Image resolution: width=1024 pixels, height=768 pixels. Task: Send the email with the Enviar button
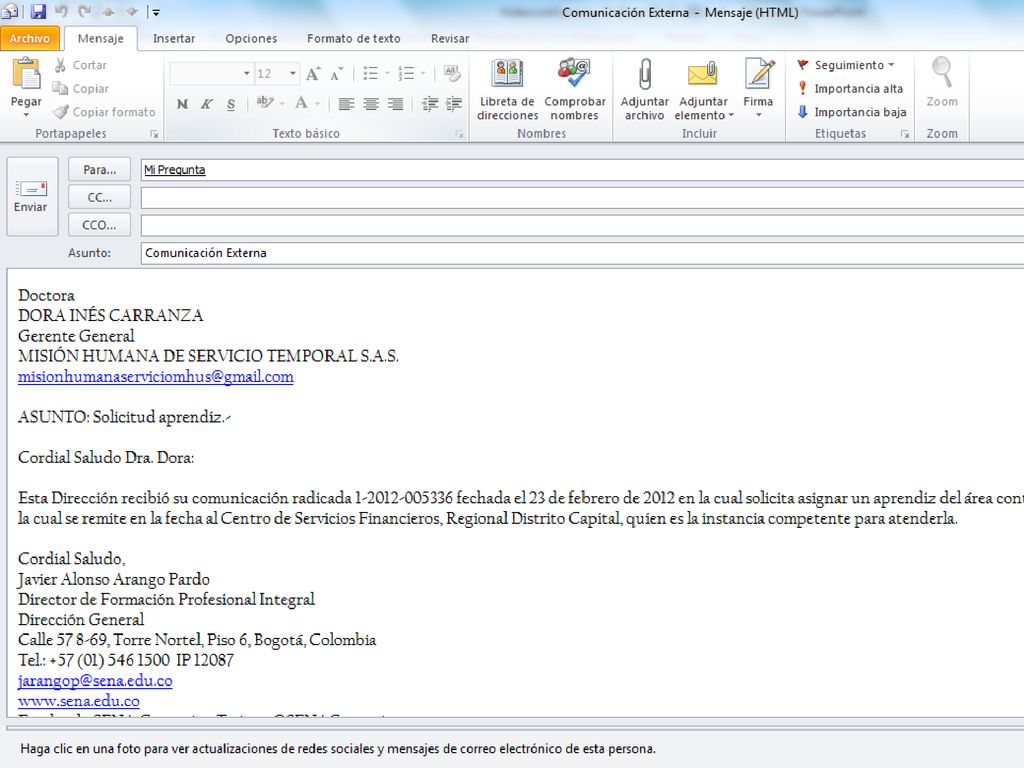(31, 197)
